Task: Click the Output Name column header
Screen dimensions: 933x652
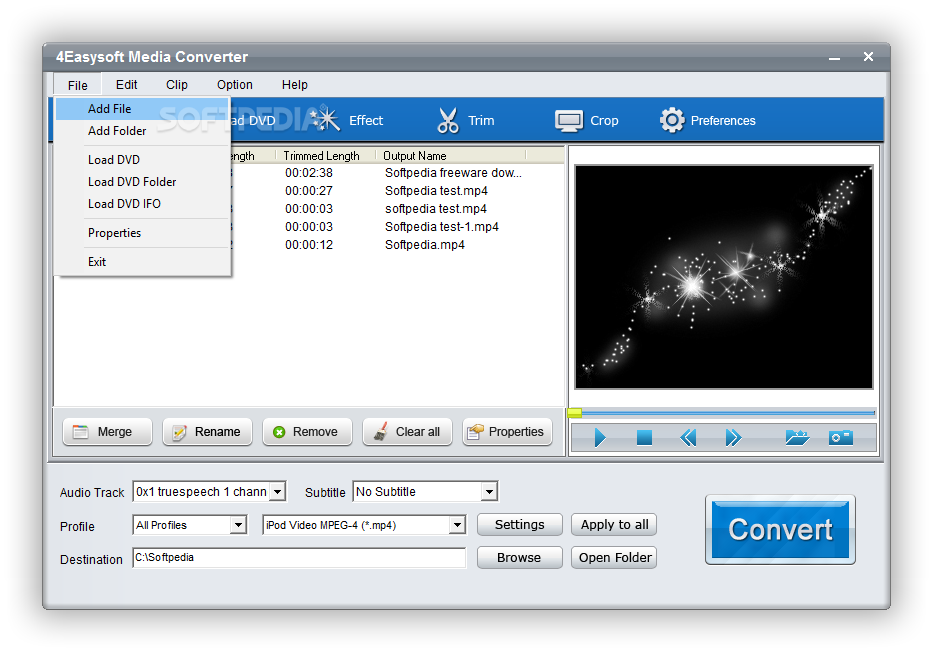Action: click(x=451, y=156)
